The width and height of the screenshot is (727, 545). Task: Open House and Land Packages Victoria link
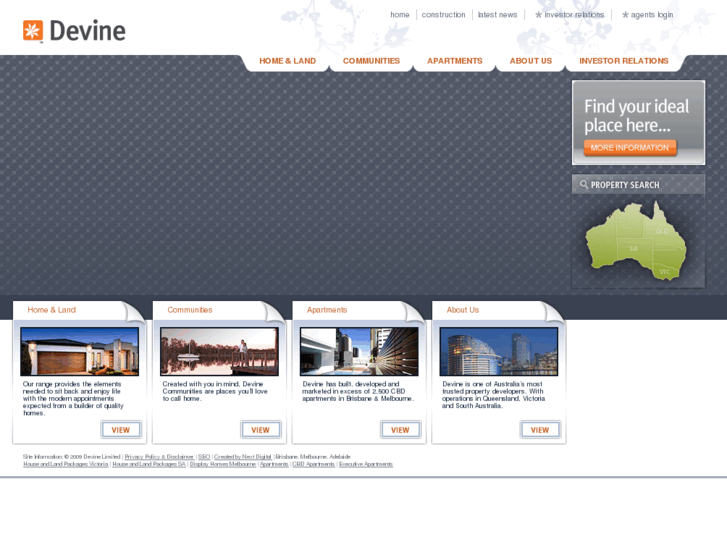(66, 464)
